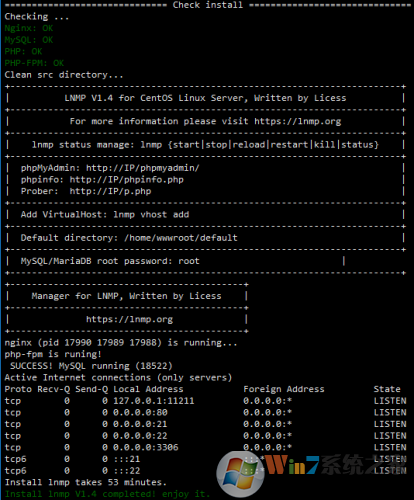This screenshot has height=500, width=414.
Task: Click the 'Check install' heading text
Action: pos(208,5)
